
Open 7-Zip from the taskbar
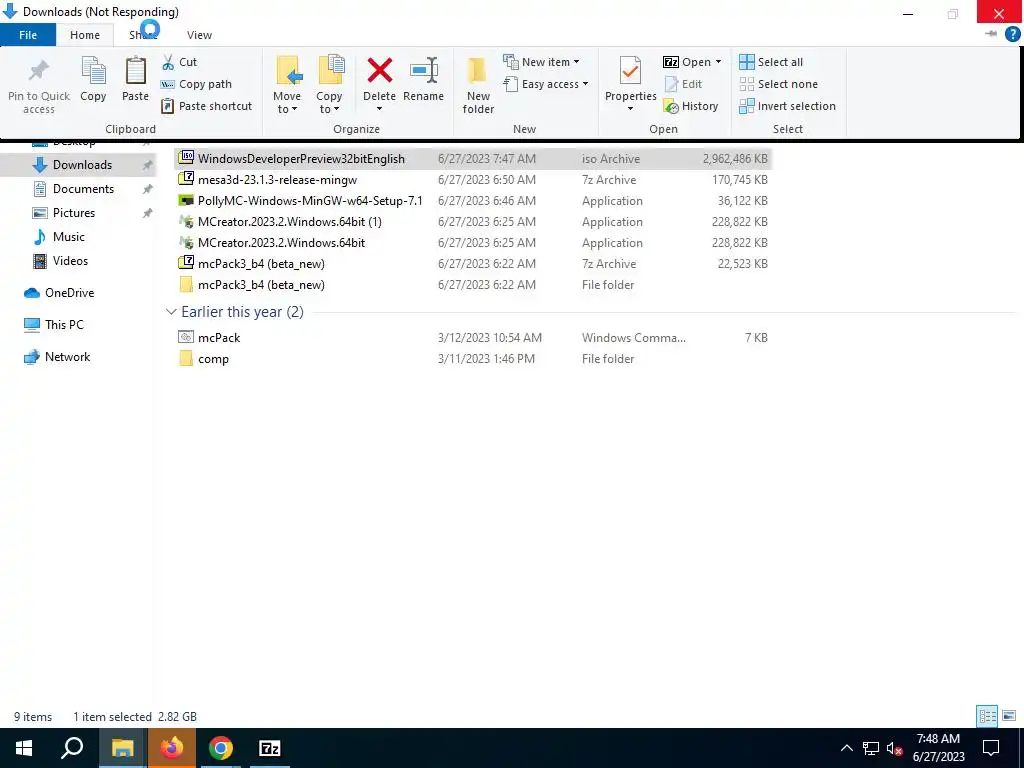click(x=270, y=748)
